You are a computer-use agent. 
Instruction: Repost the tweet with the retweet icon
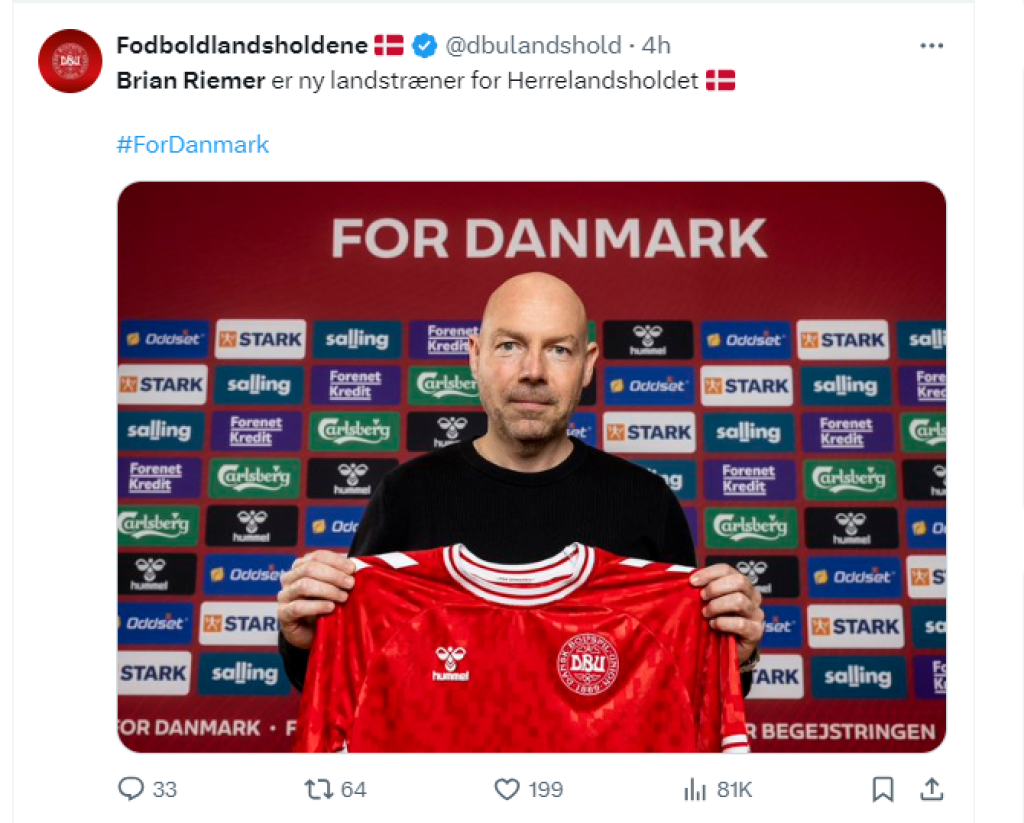point(319,789)
